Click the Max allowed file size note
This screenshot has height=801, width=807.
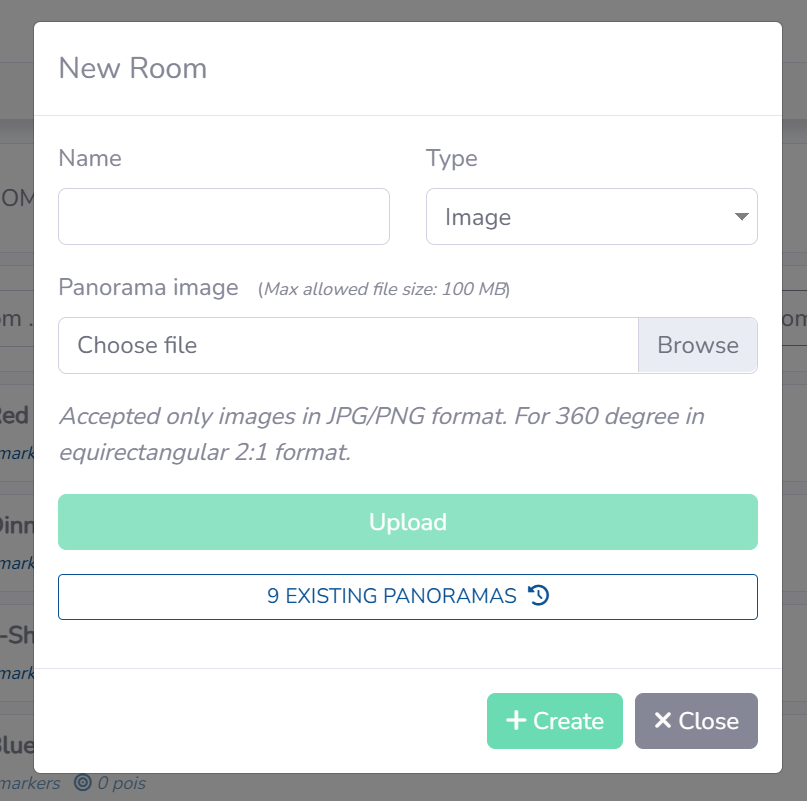(x=384, y=290)
